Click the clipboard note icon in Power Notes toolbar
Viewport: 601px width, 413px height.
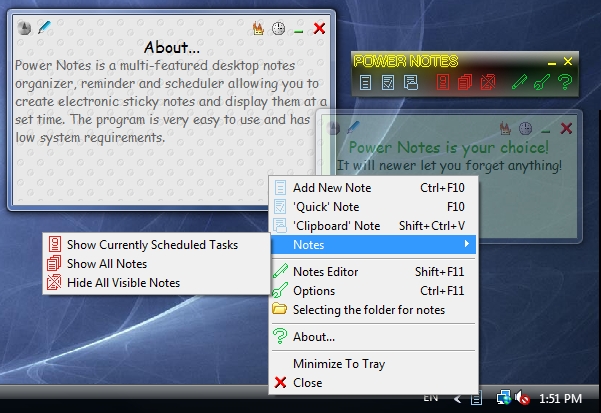[x=411, y=82]
